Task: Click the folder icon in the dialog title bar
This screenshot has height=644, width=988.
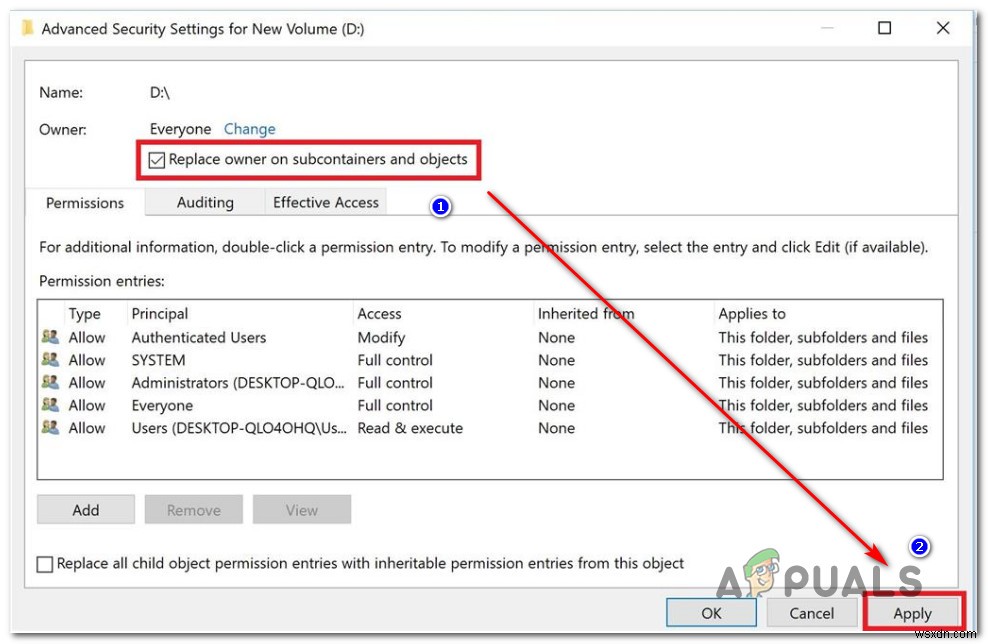Action: pyautogui.click(x=25, y=28)
